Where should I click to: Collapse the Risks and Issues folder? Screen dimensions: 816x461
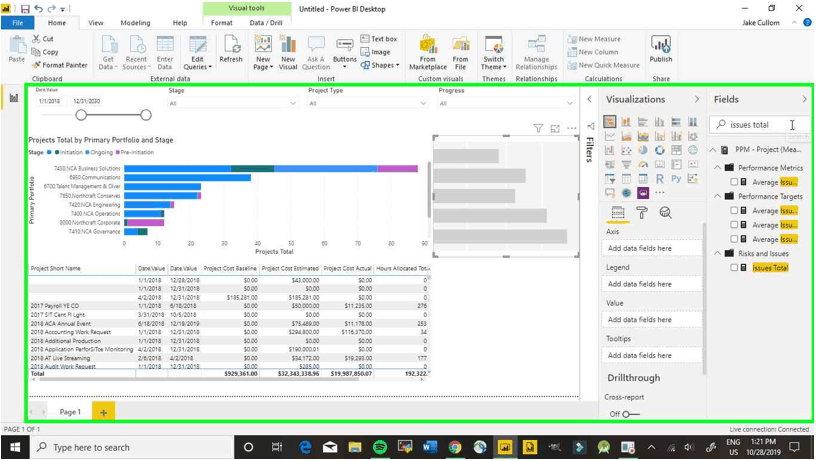click(718, 253)
